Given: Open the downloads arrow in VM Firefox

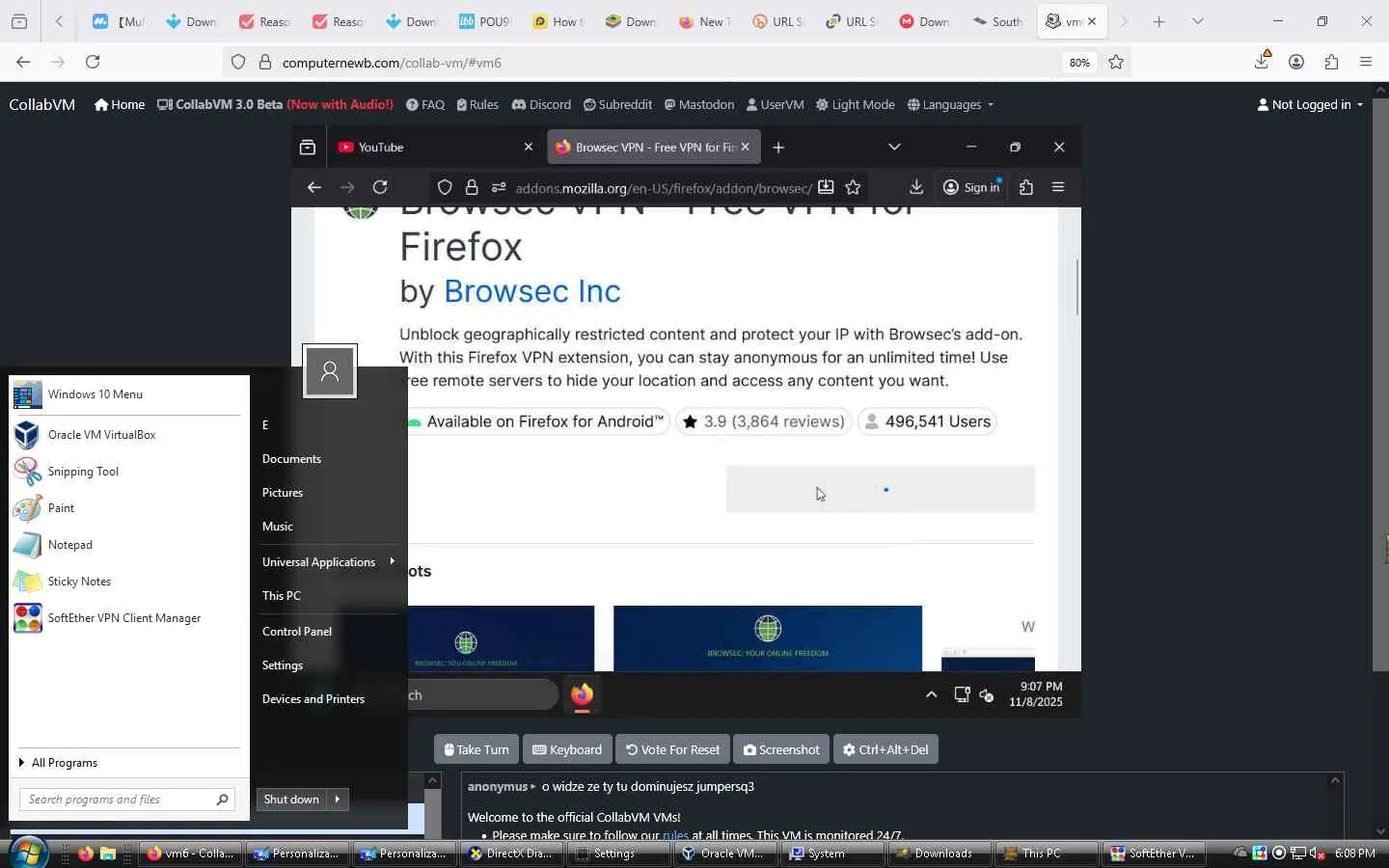Looking at the screenshot, I should tap(915, 187).
